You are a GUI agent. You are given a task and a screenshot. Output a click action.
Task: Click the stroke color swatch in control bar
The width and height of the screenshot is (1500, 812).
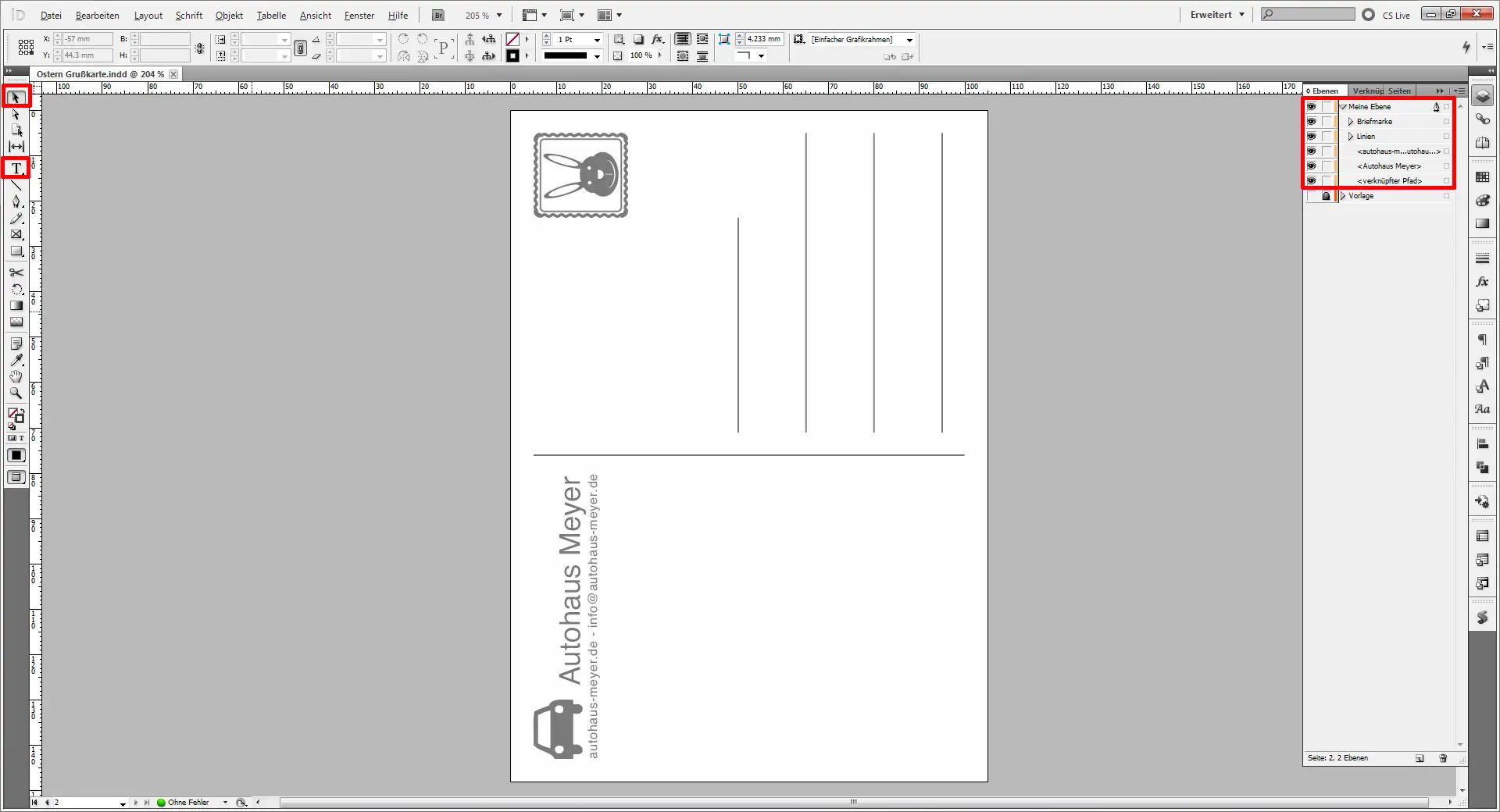pos(512,55)
